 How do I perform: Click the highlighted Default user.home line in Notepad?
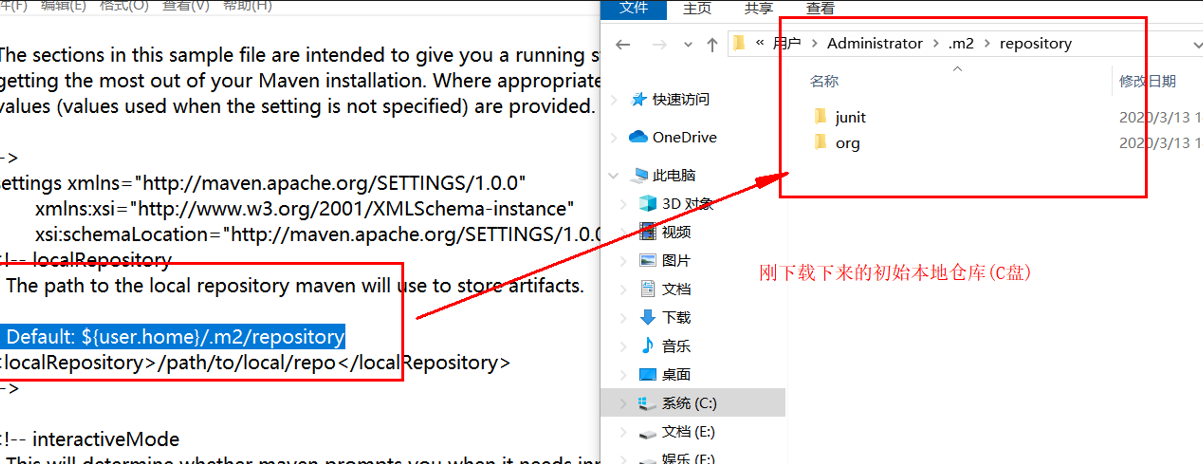pyautogui.click(x=173, y=337)
